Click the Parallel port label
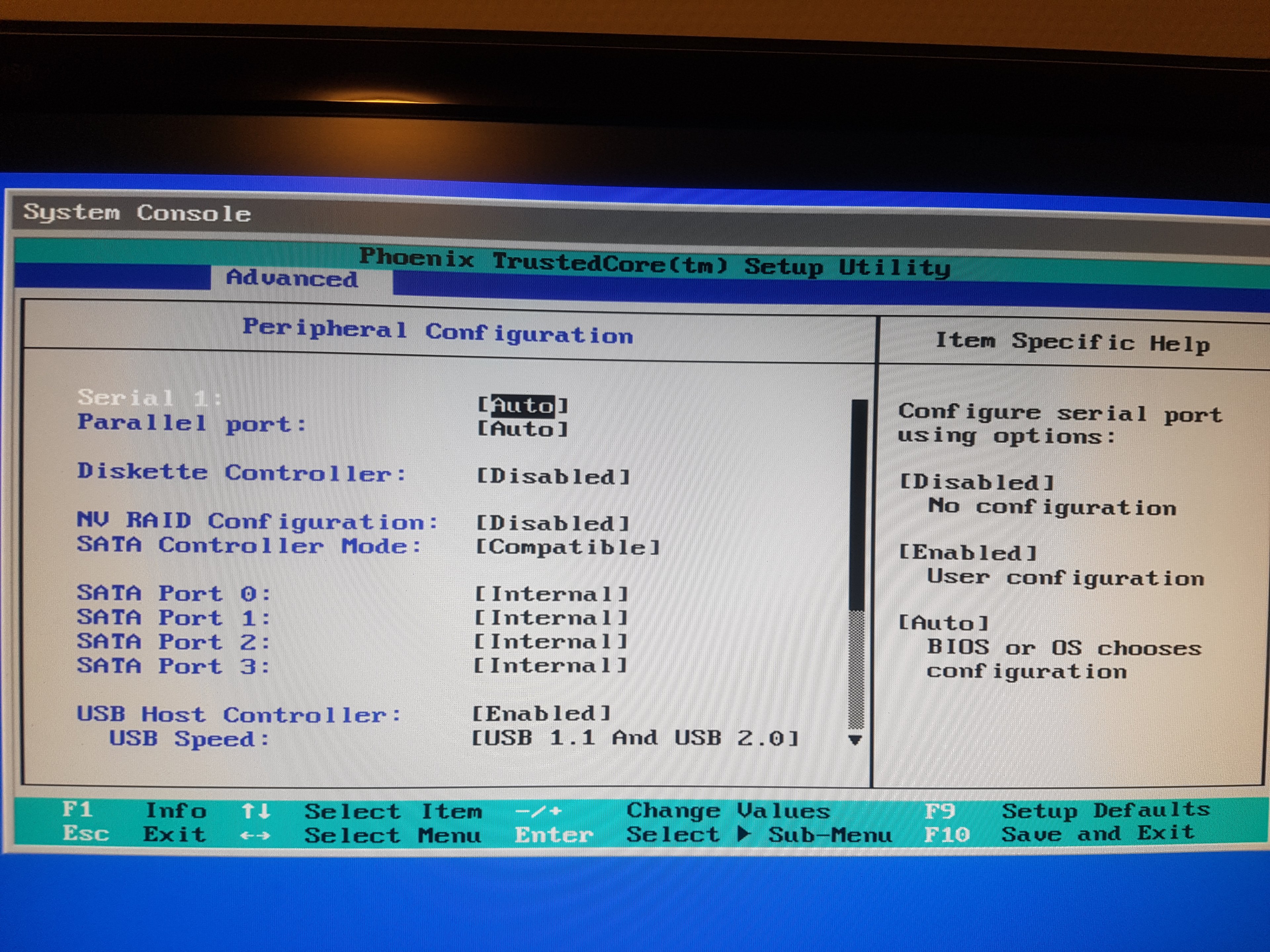The width and height of the screenshot is (1270, 952). (192, 423)
